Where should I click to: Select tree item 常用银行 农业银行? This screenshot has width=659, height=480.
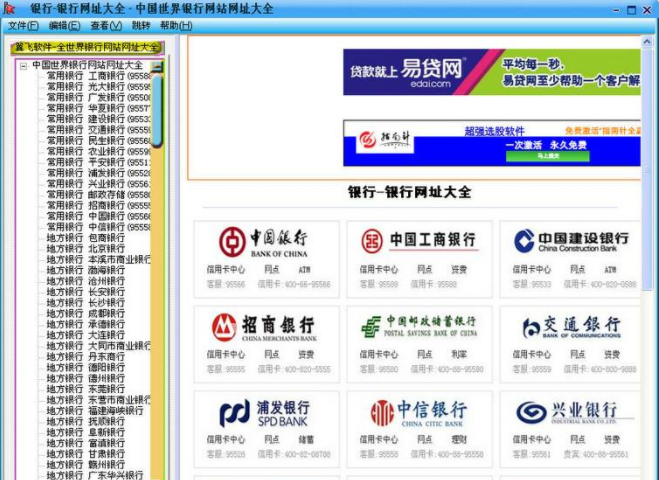coord(98,151)
